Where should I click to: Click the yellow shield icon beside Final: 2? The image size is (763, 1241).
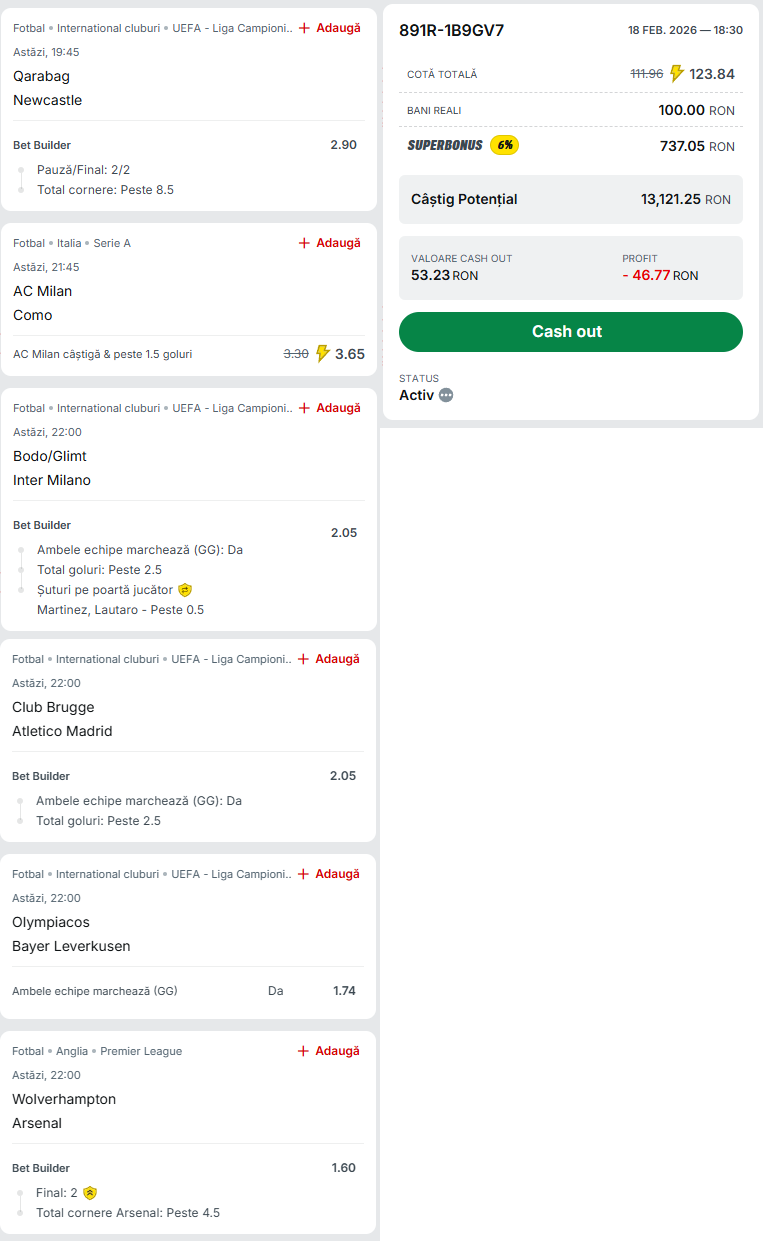point(90,1192)
